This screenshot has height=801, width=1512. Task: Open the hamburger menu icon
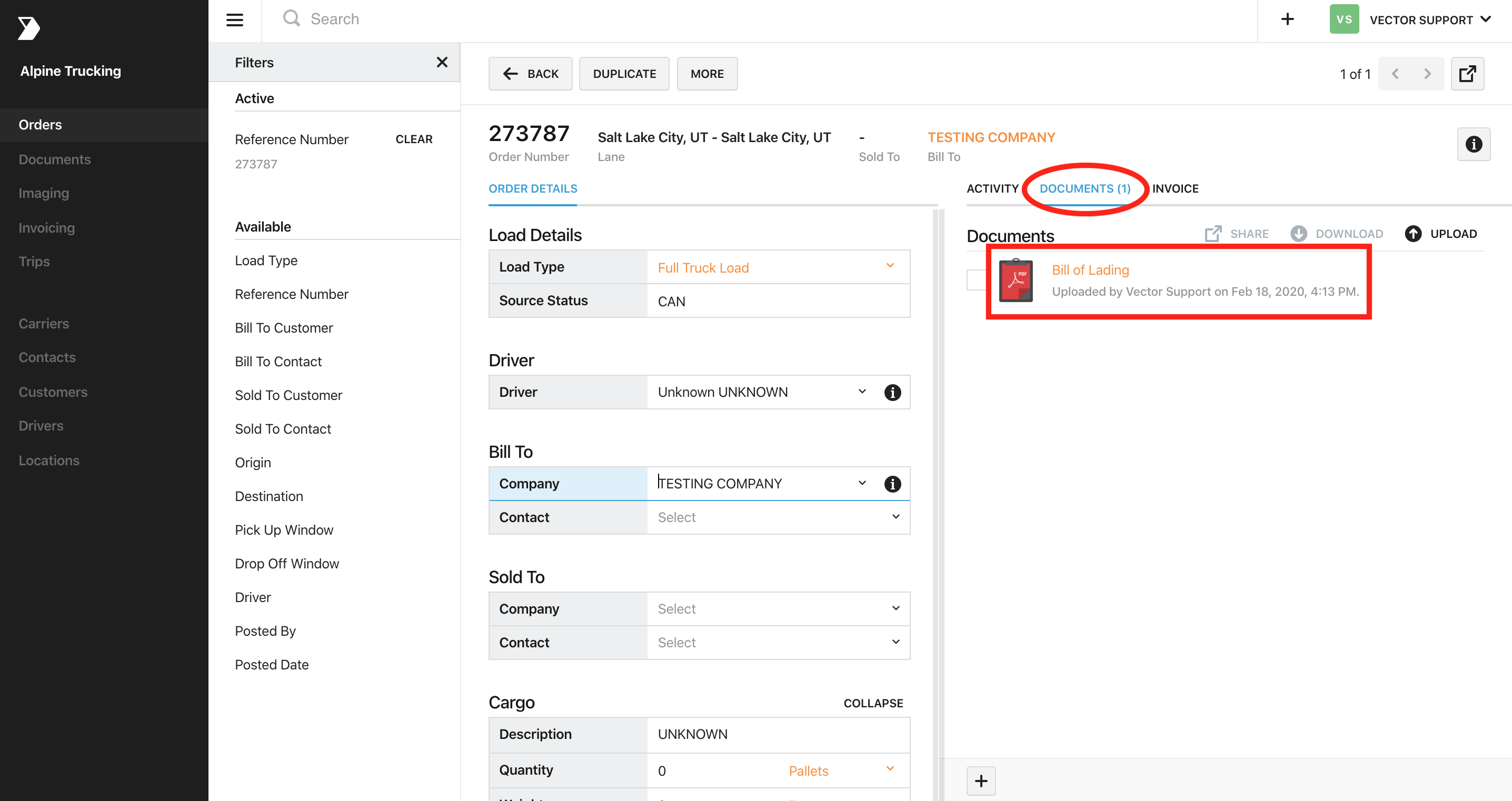pyautogui.click(x=235, y=19)
